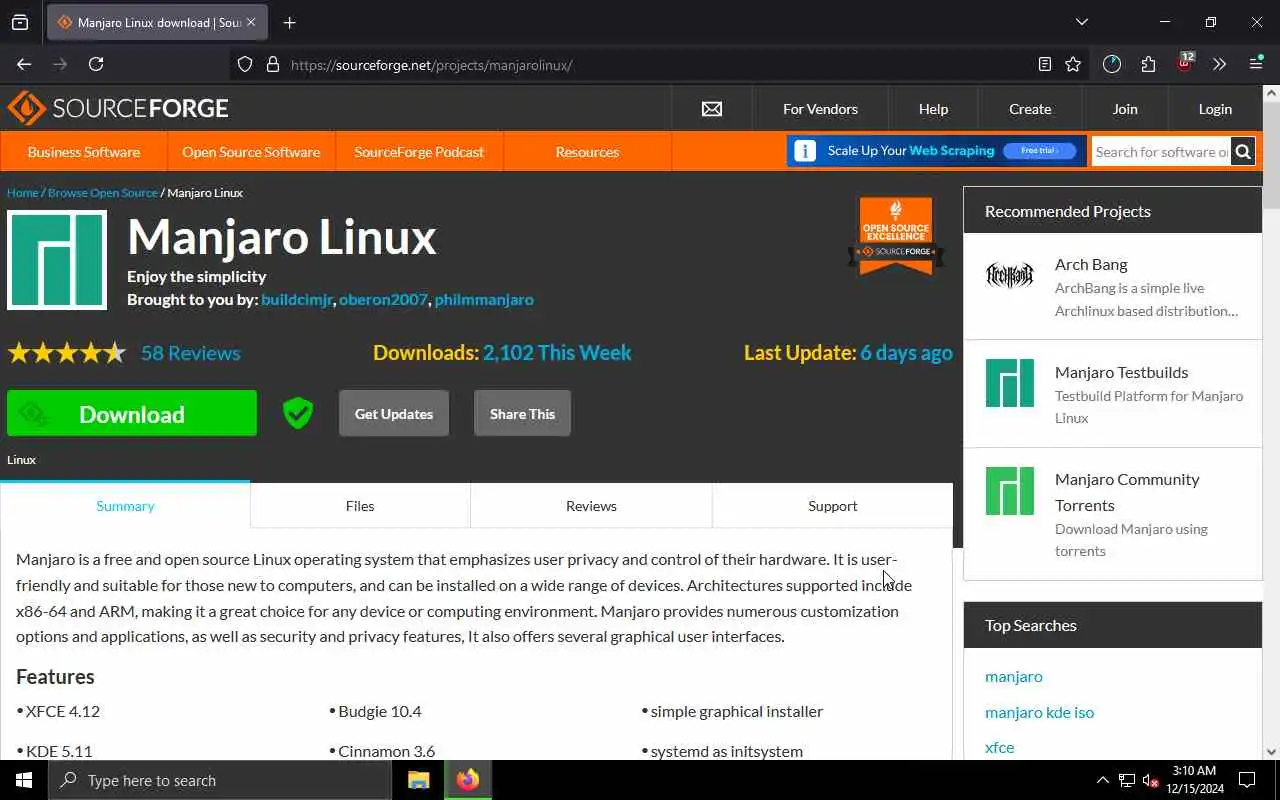Viewport: 1280px width, 800px height.
Task: Click the green Download button
Action: pos(132,414)
